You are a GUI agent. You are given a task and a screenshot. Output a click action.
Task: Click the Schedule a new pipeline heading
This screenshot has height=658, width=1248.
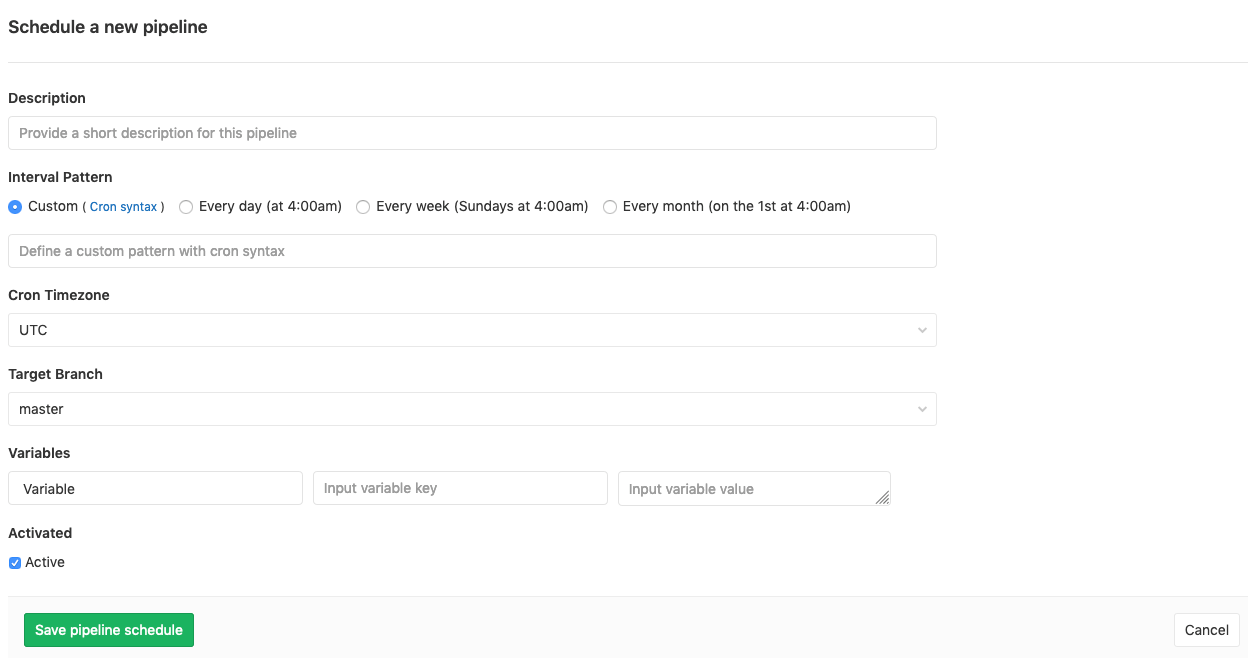[x=107, y=27]
